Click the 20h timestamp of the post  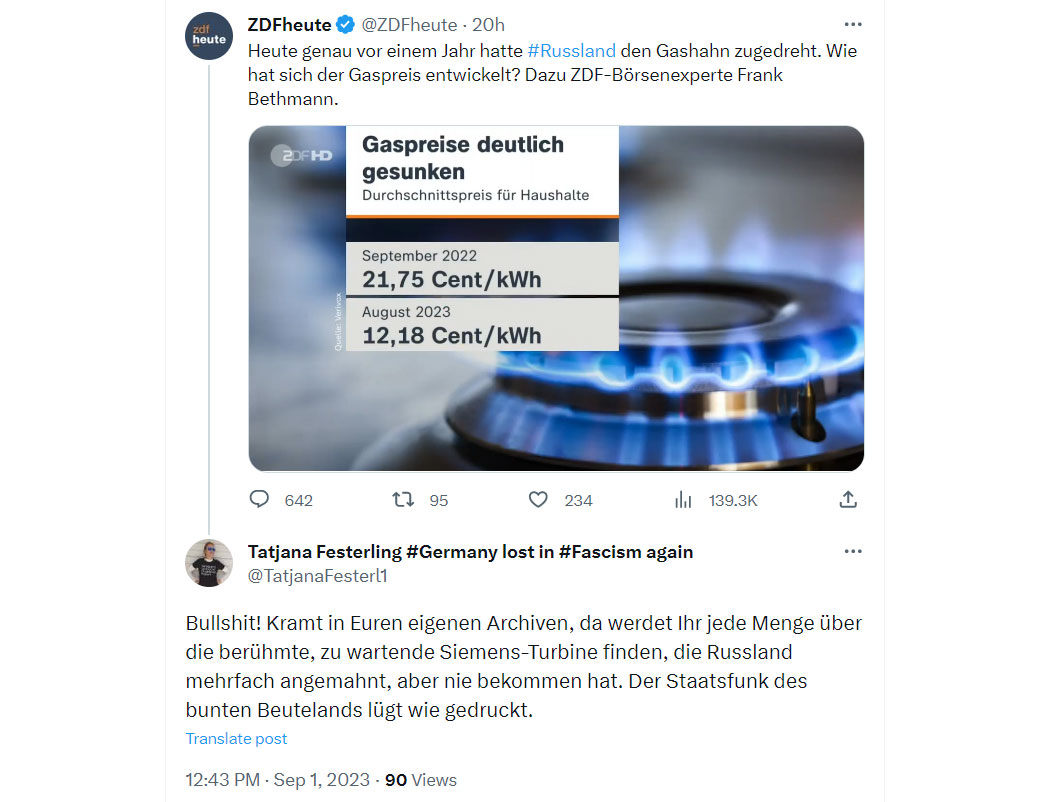click(x=488, y=25)
